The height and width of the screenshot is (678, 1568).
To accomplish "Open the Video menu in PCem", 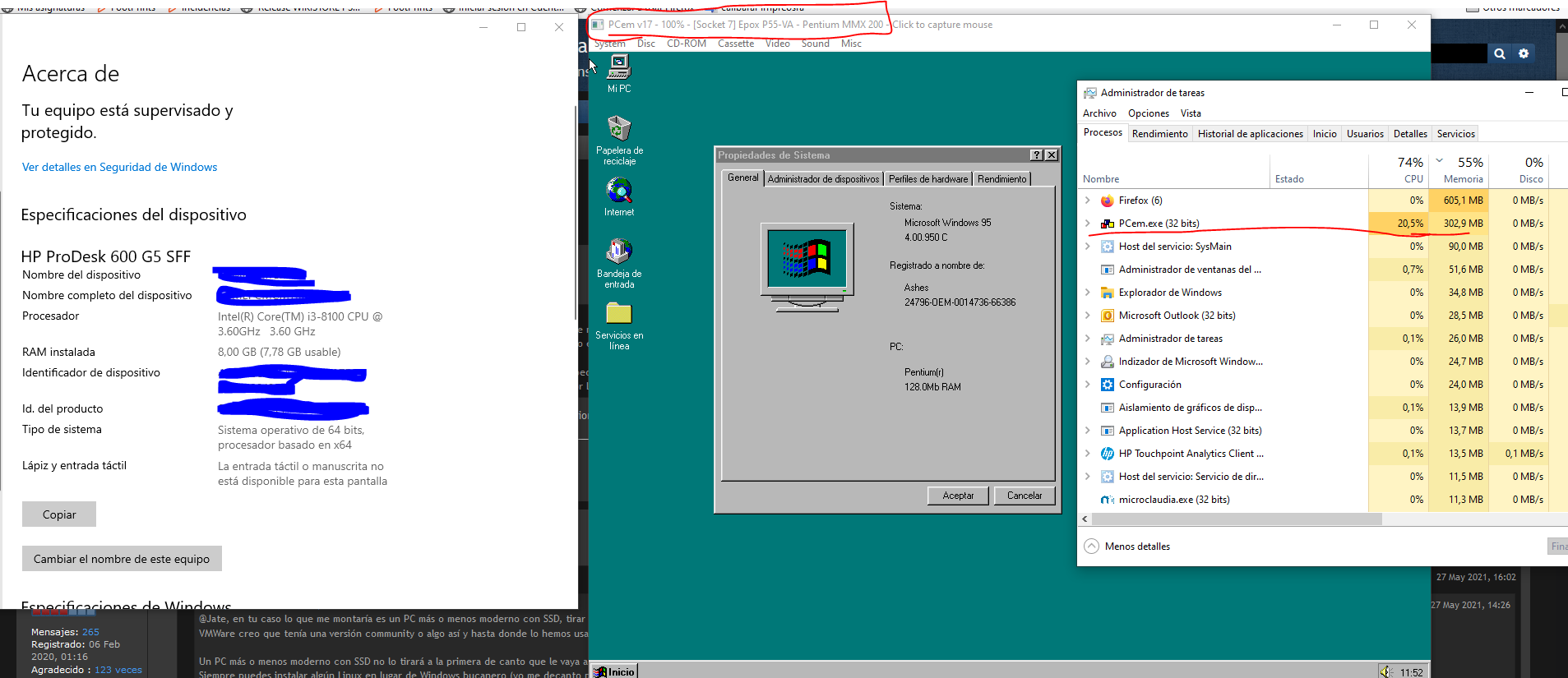I will [x=778, y=44].
